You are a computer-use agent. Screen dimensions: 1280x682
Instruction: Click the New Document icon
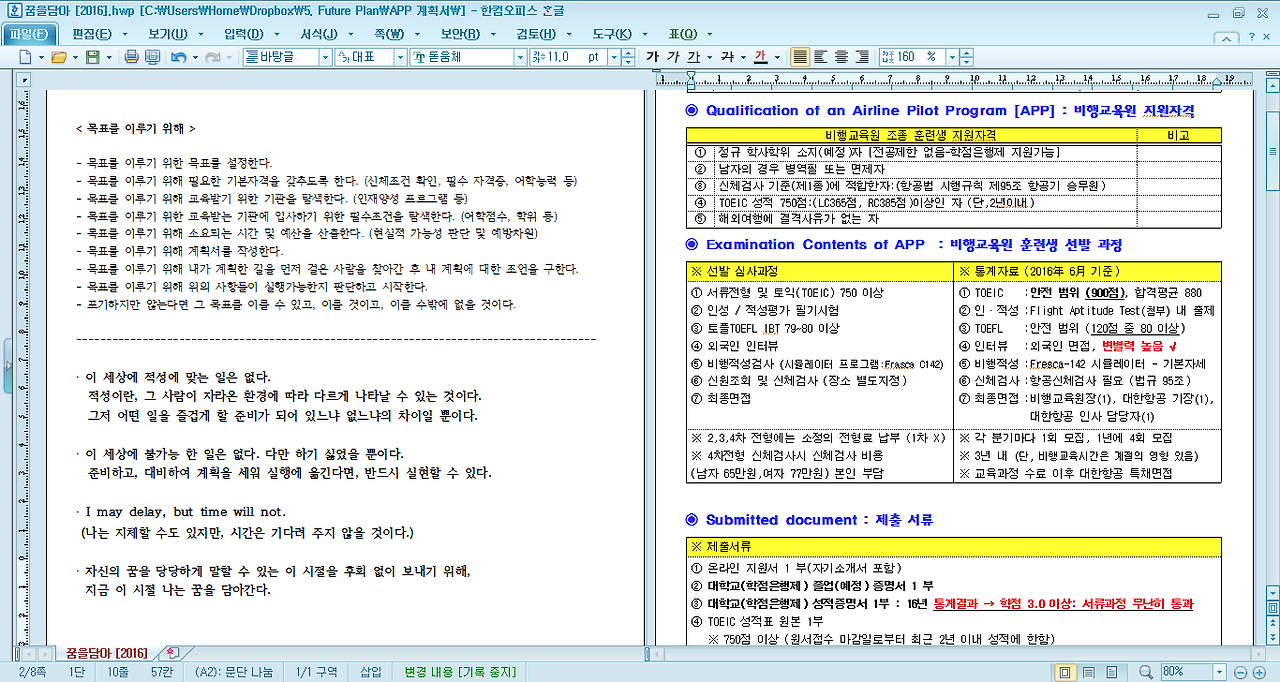(x=25, y=58)
